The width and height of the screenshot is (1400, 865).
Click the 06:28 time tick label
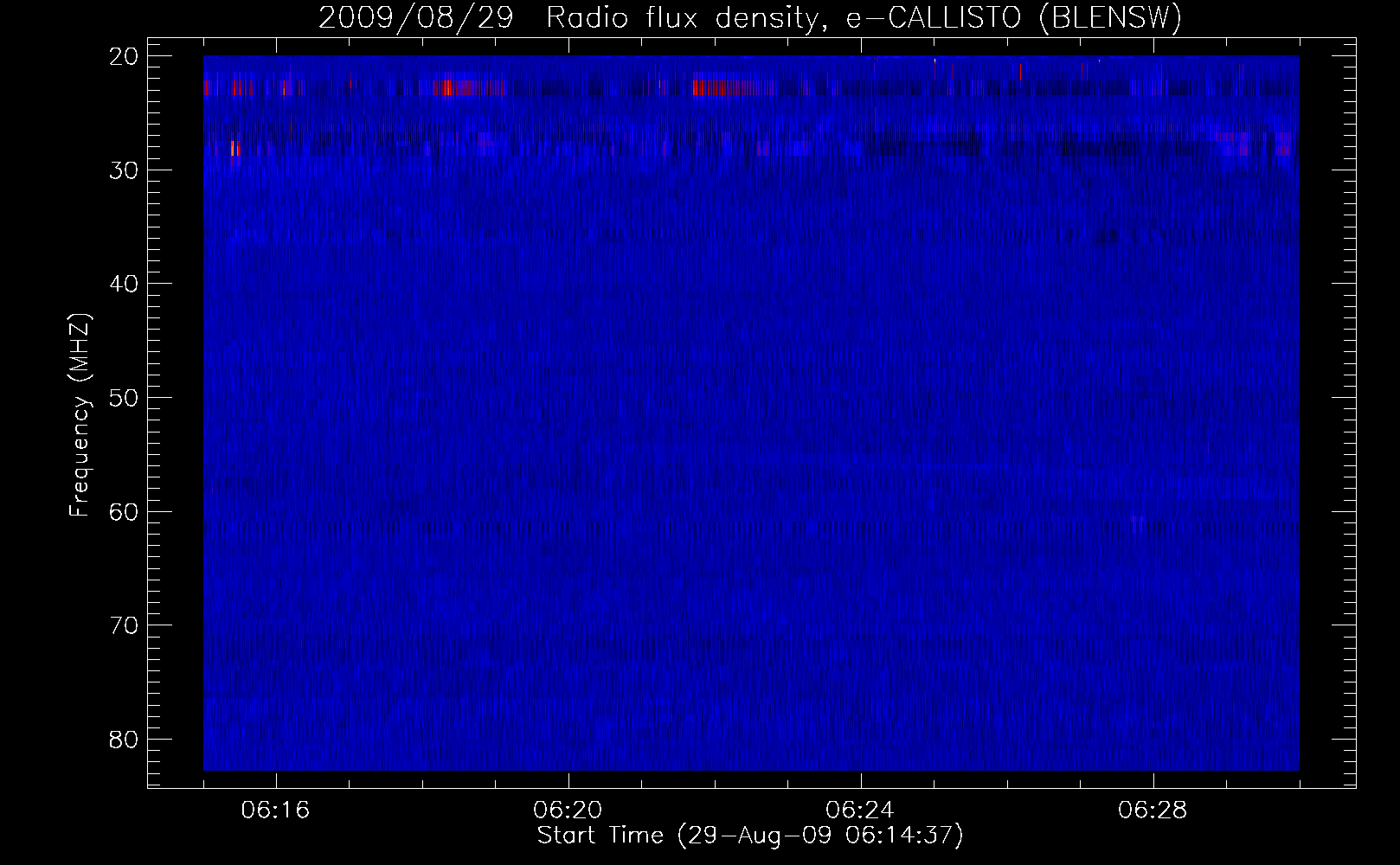coord(1153,811)
